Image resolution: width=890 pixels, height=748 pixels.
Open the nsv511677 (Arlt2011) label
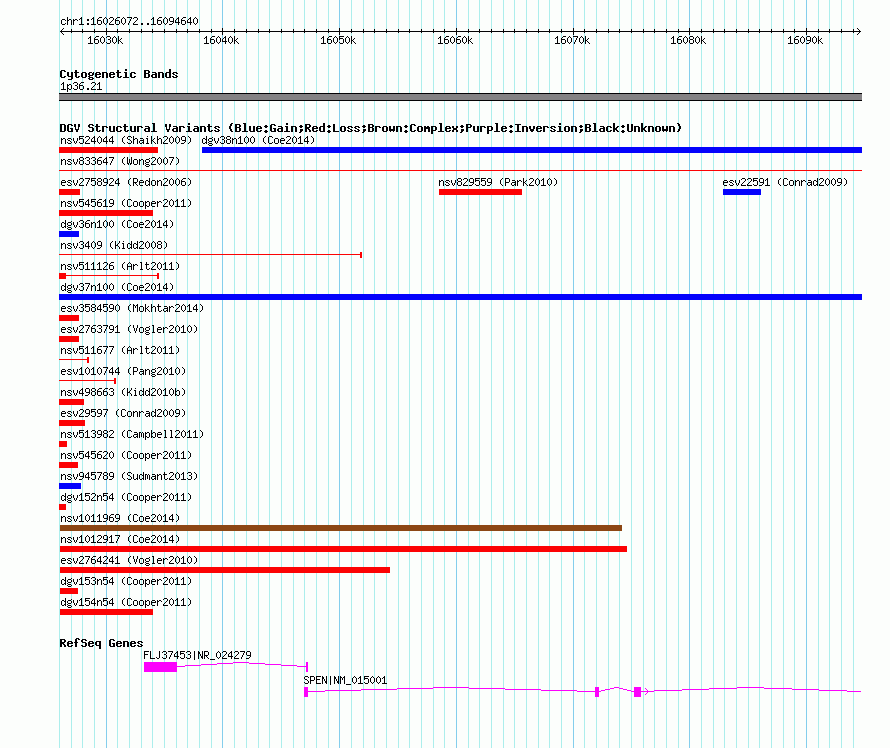[120, 350]
